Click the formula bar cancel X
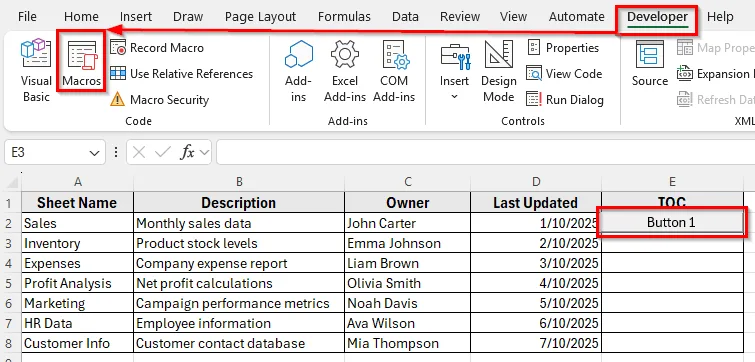Screen dimensions: 755x362 pyautogui.click(x=139, y=153)
